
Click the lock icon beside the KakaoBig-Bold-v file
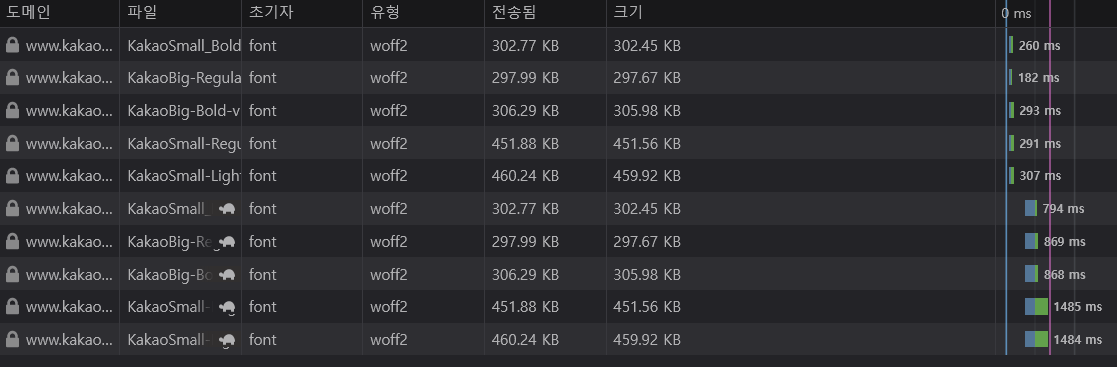click(12, 110)
